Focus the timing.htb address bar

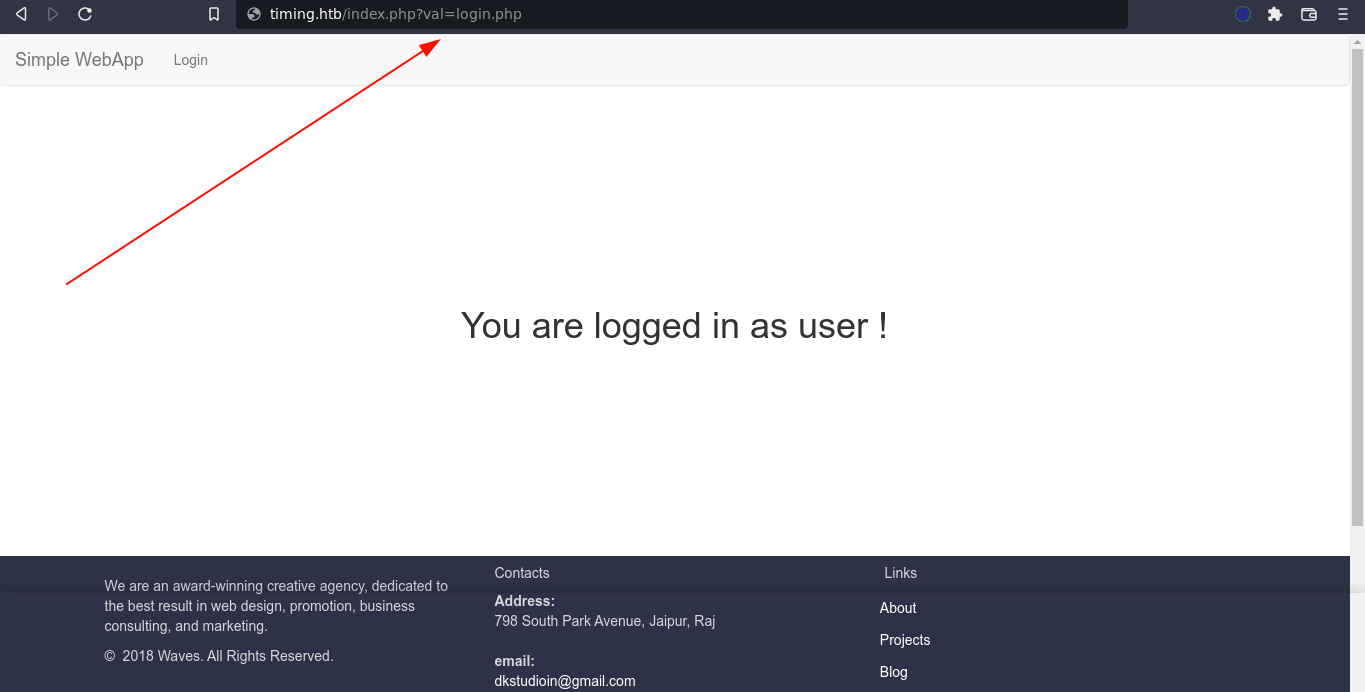680,14
